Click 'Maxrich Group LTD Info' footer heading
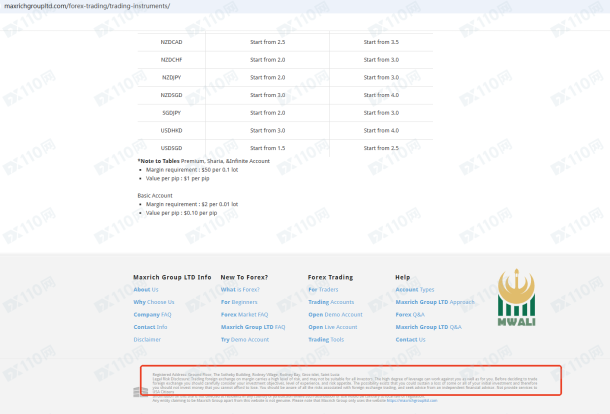The height and width of the screenshot is (414, 610). coord(172,277)
